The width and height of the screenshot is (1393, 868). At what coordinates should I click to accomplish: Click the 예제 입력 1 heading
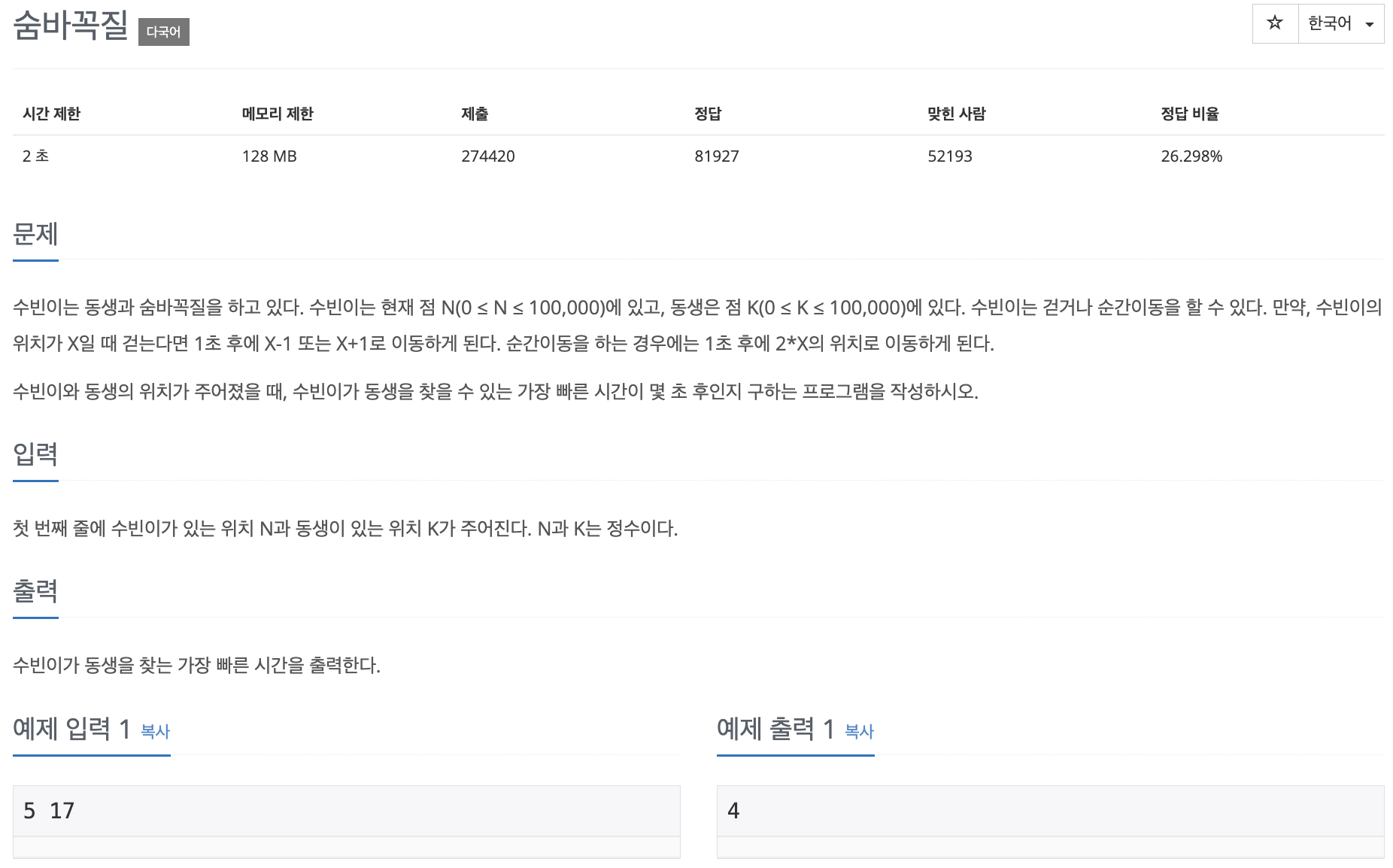coord(72,728)
